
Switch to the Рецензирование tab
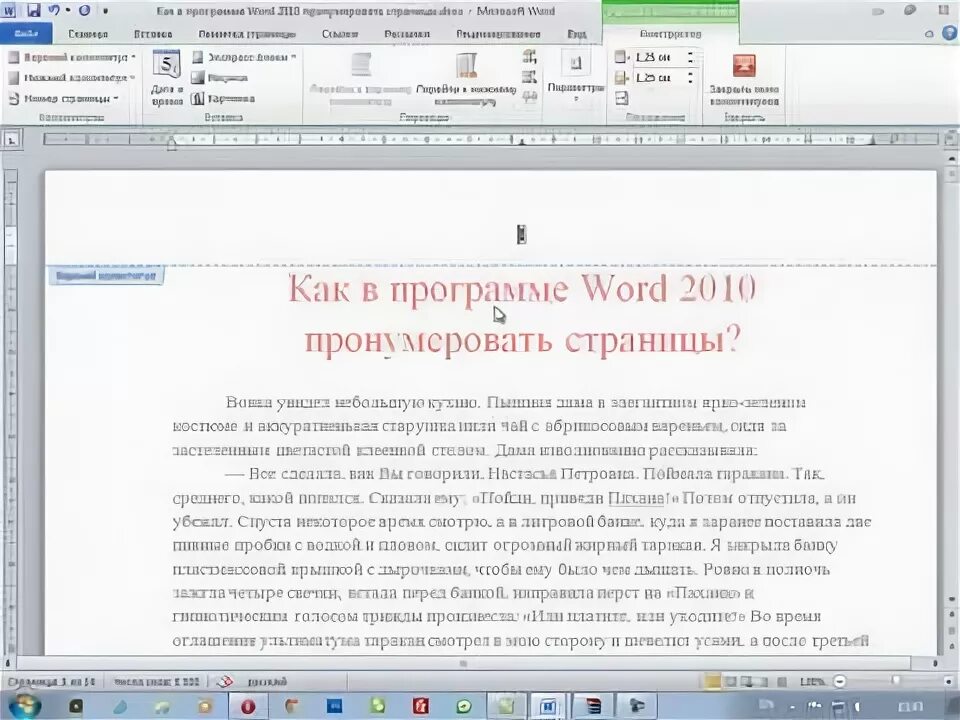(x=498, y=34)
